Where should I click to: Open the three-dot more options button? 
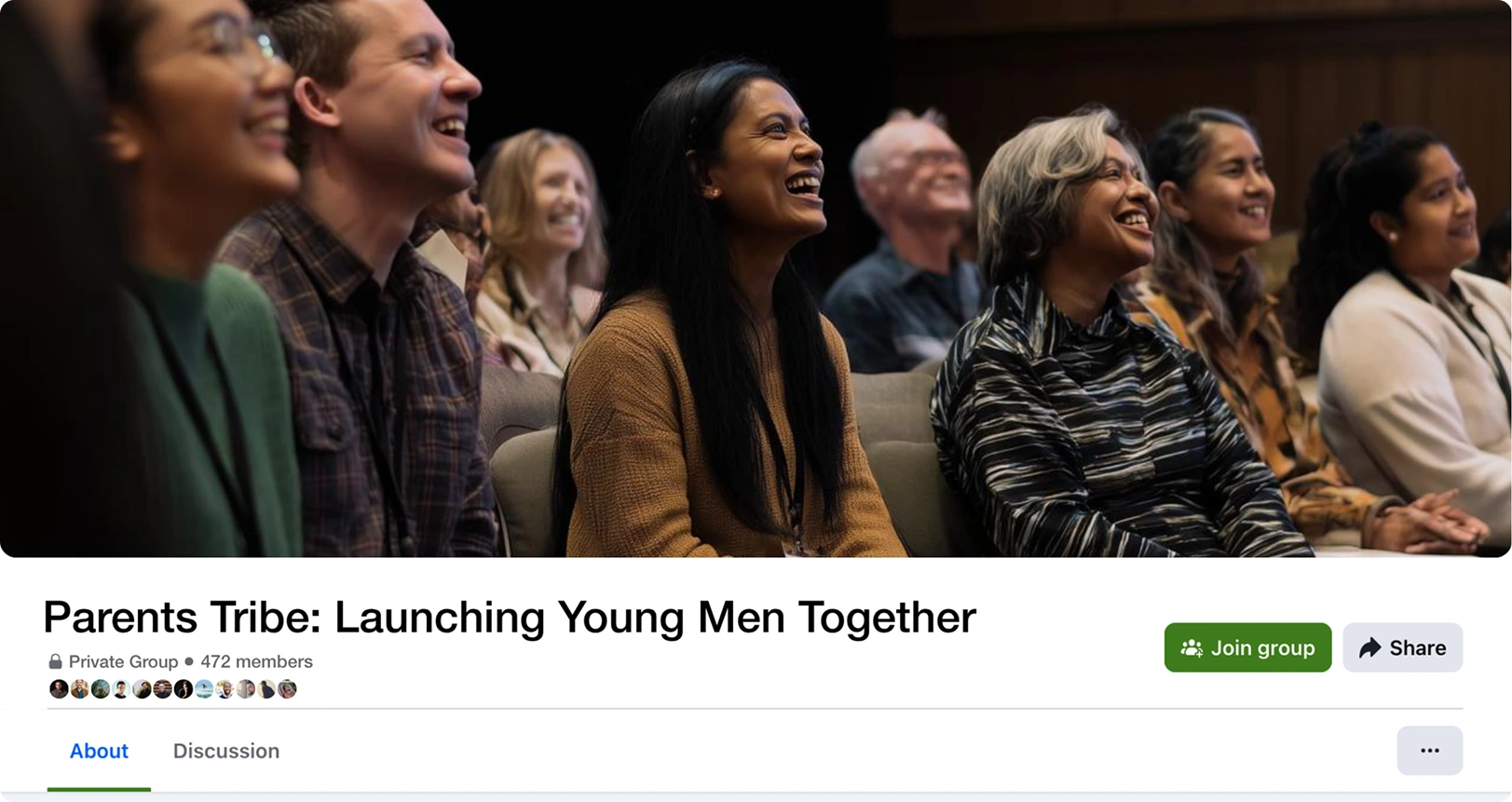tap(1430, 751)
